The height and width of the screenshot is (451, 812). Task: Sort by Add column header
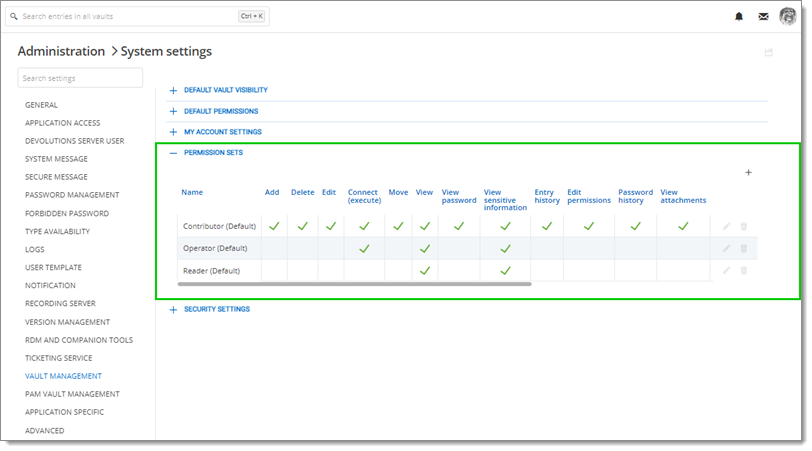point(272,192)
